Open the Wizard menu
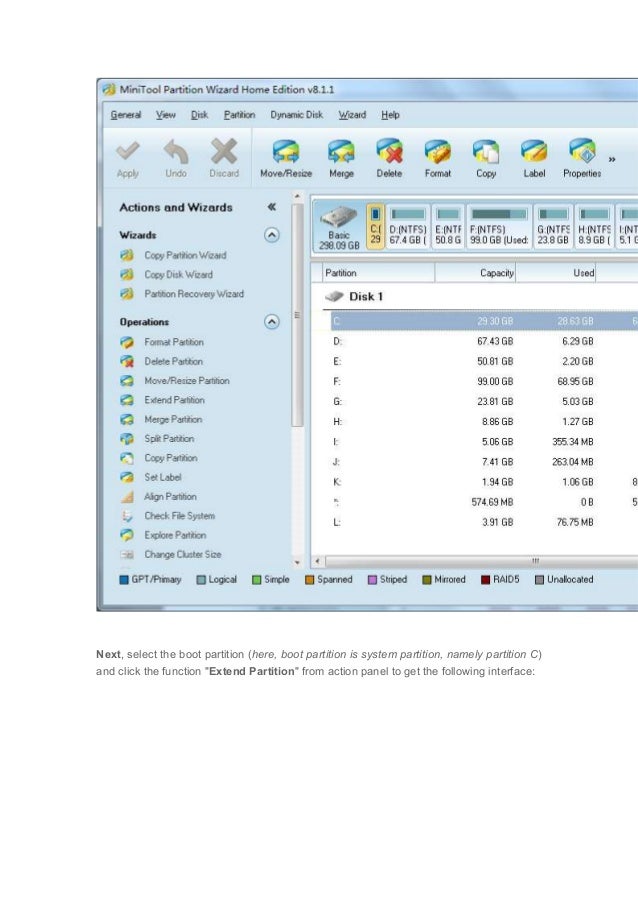 pyautogui.click(x=352, y=115)
